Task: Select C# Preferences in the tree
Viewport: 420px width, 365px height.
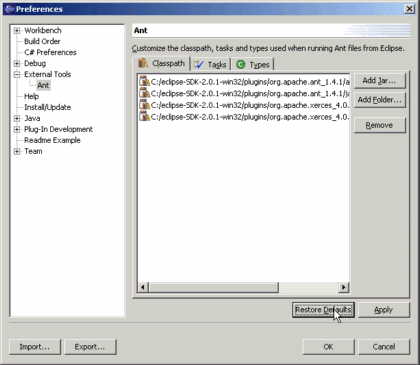Action: 50,52
